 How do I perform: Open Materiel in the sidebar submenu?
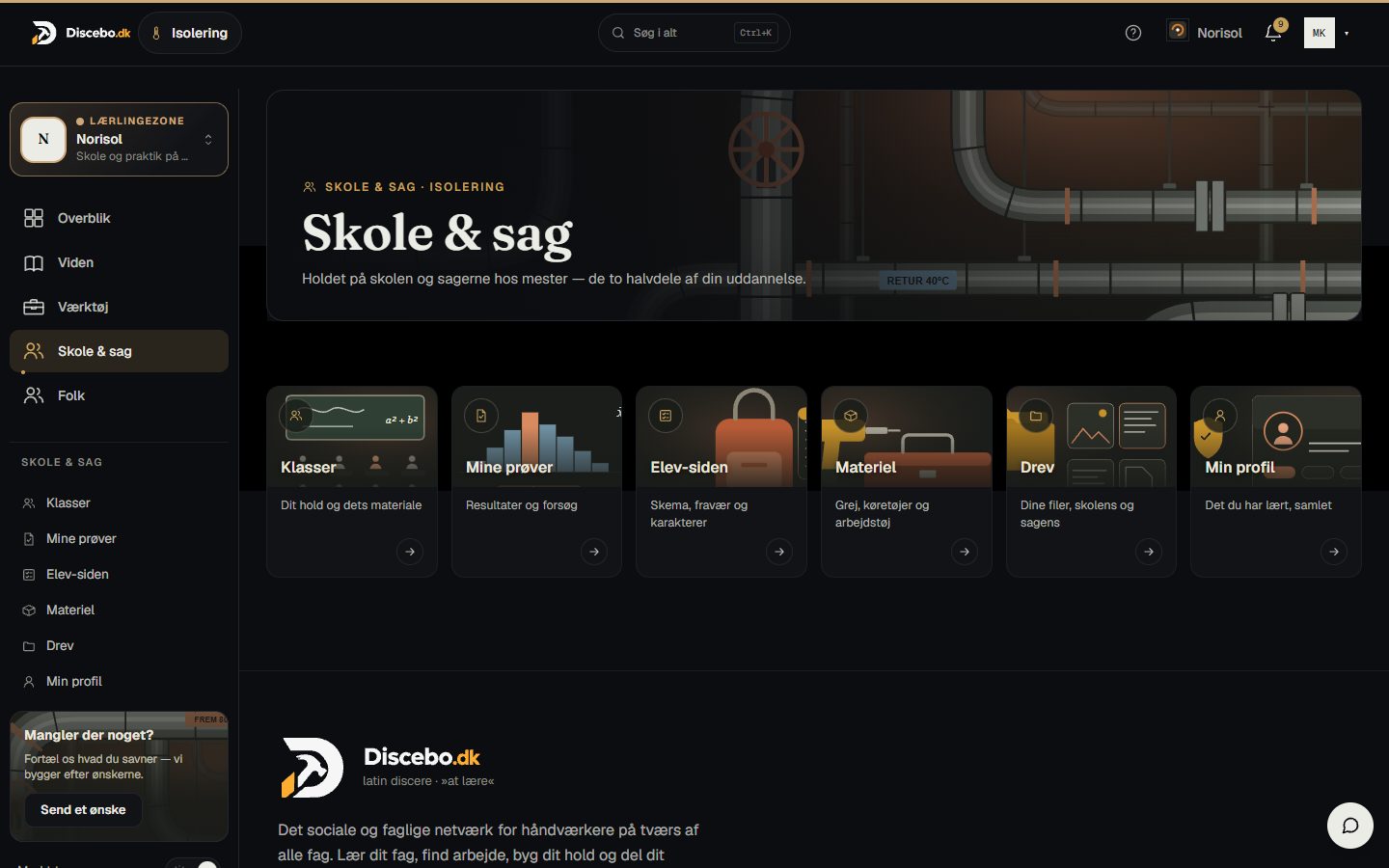119,610
